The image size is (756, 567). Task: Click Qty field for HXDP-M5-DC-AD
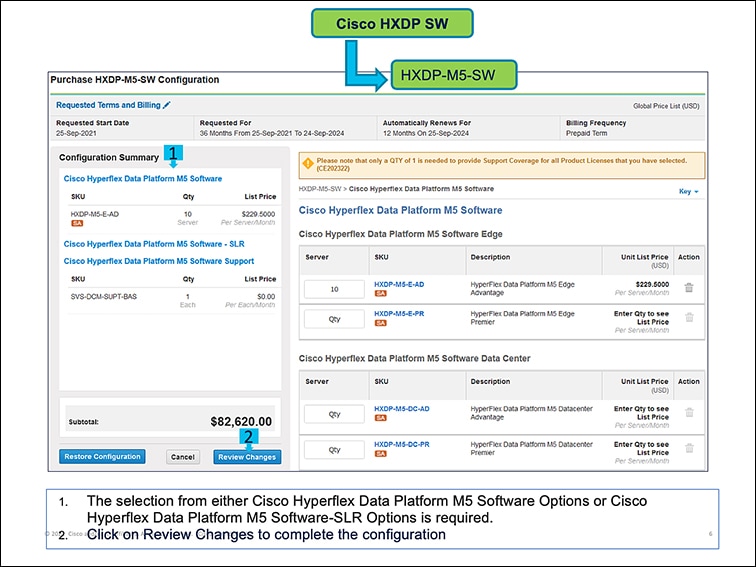[334, 414]
